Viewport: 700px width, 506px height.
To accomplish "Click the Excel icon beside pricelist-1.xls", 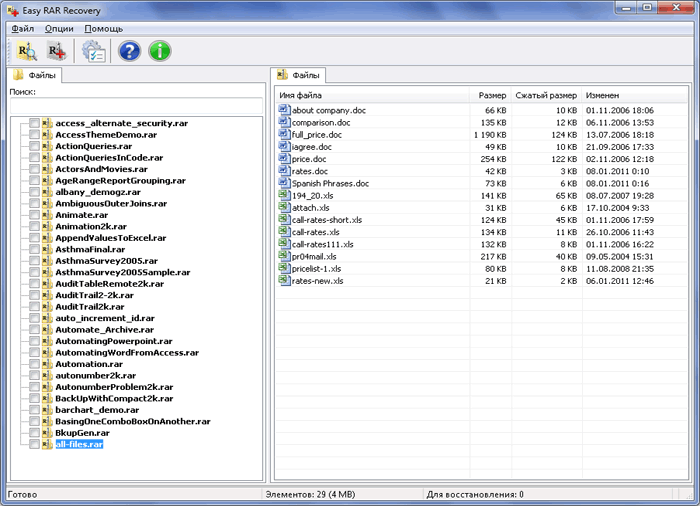I will tap(284, 268).
